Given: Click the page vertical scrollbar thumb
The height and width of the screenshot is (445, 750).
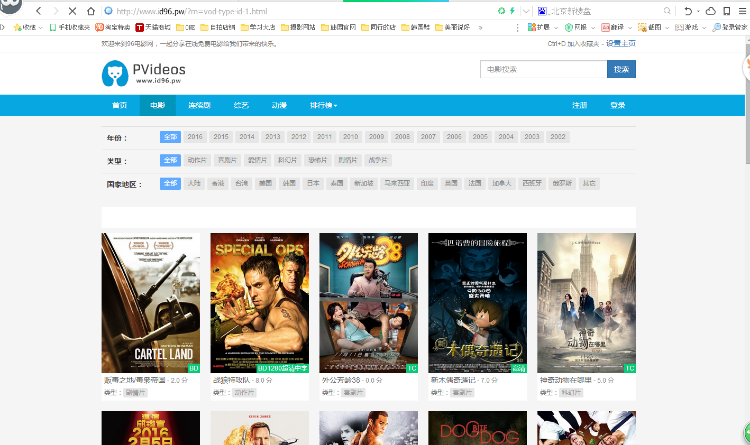Looking at the screenshot, I should coord(747,102).
